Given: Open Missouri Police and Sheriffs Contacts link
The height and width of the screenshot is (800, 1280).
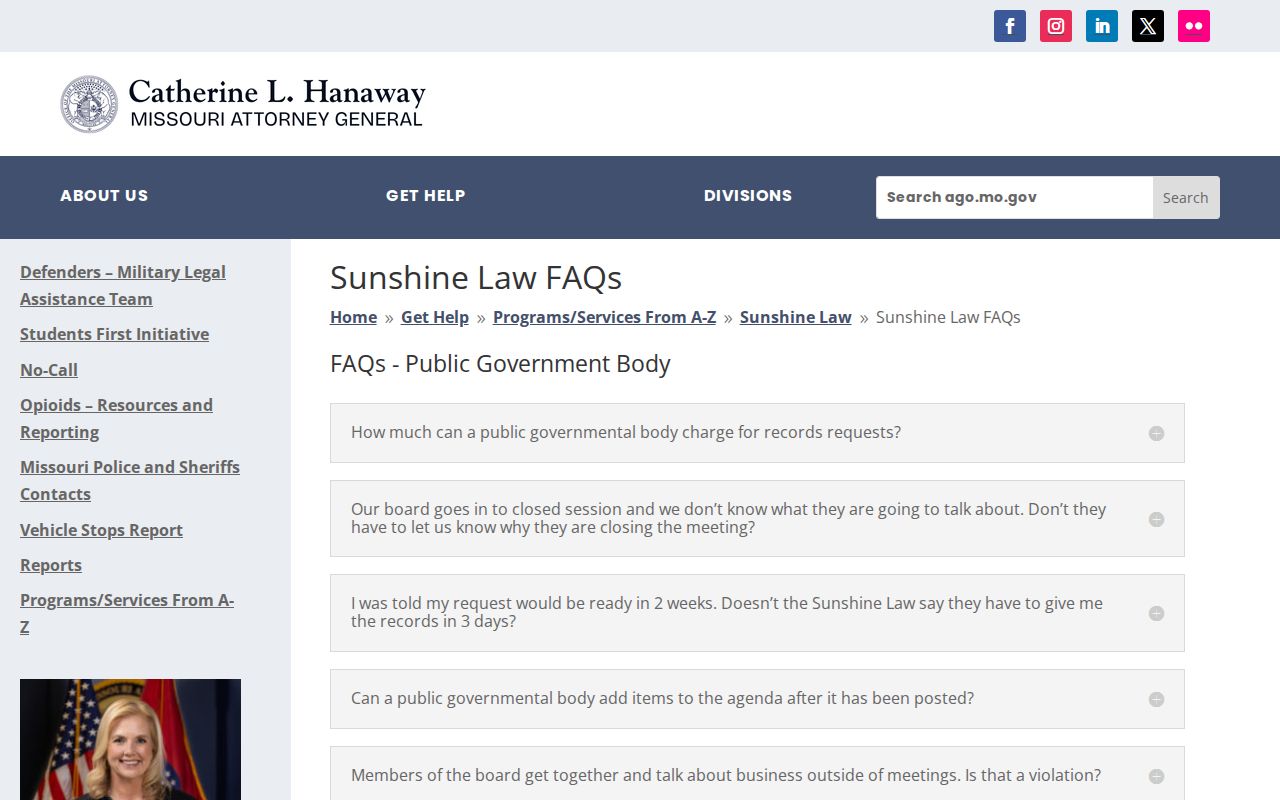Looking at the screenshot, I should (x=130, y=480).
